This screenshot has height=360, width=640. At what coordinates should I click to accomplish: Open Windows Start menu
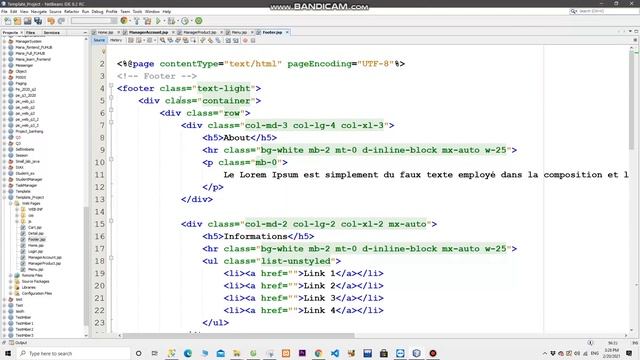(8, 353)
